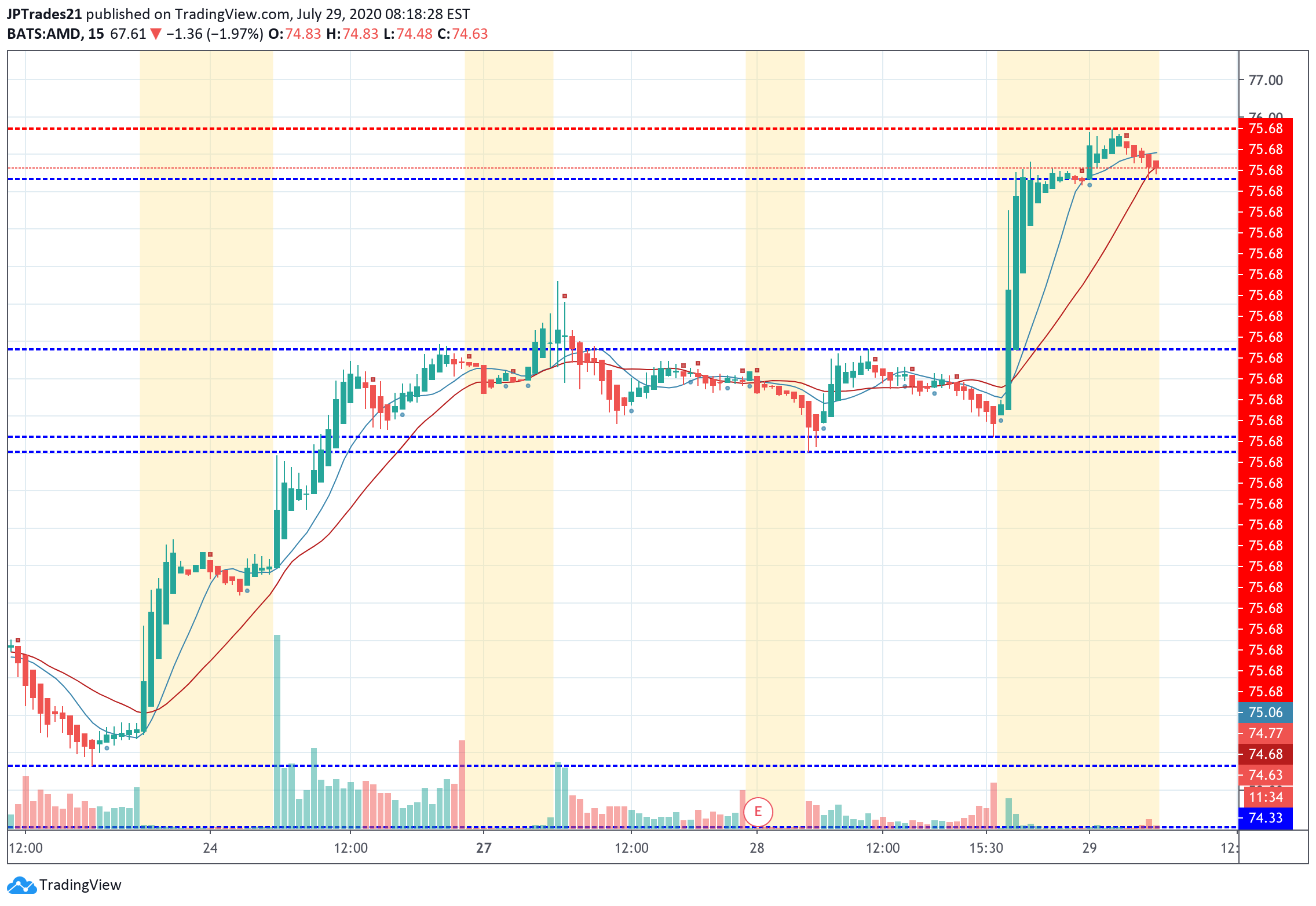The image size is (1316, 906).
Task: Click the date 28 on time axis
Action: coord(756,848)
